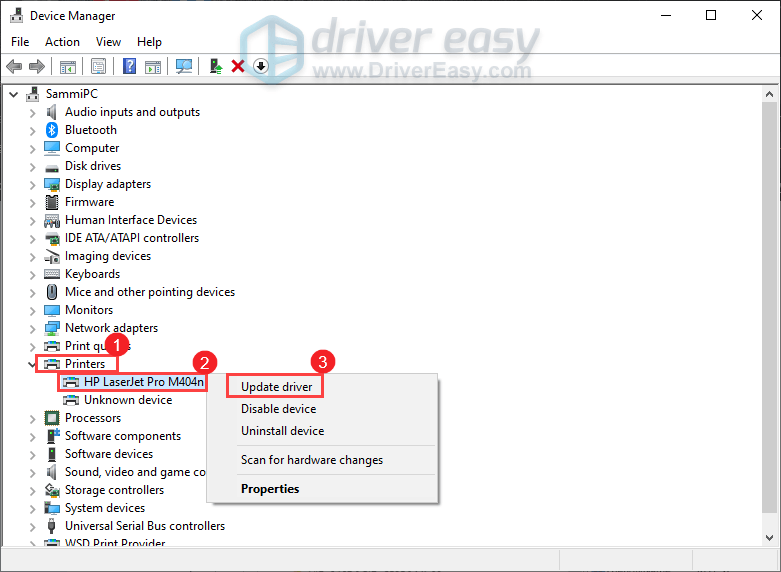Collapse the Printers category
This screenshot has width=781, height=572.
[x=31, y=364]
